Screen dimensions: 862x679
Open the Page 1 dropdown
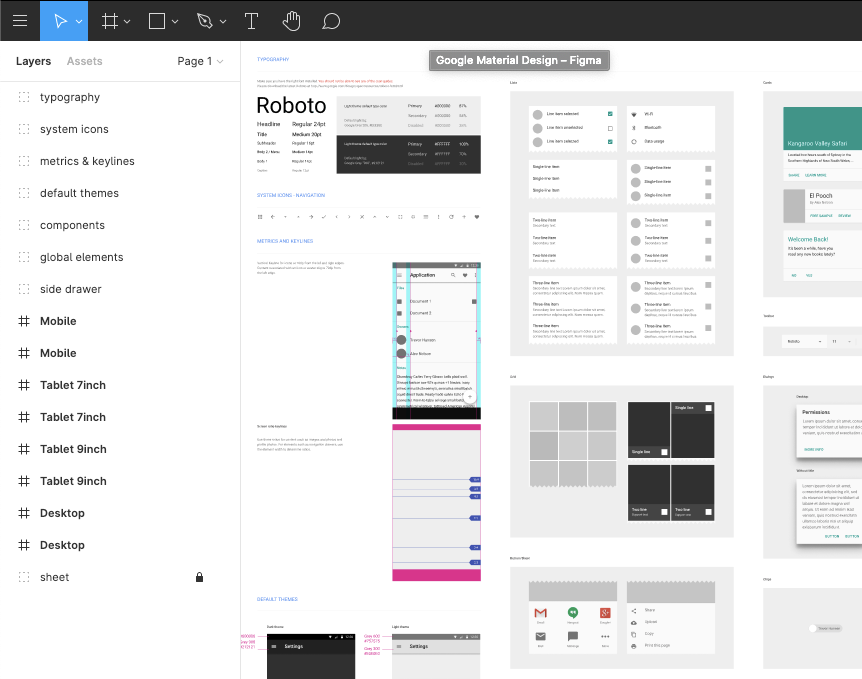[x=200, y=61]
